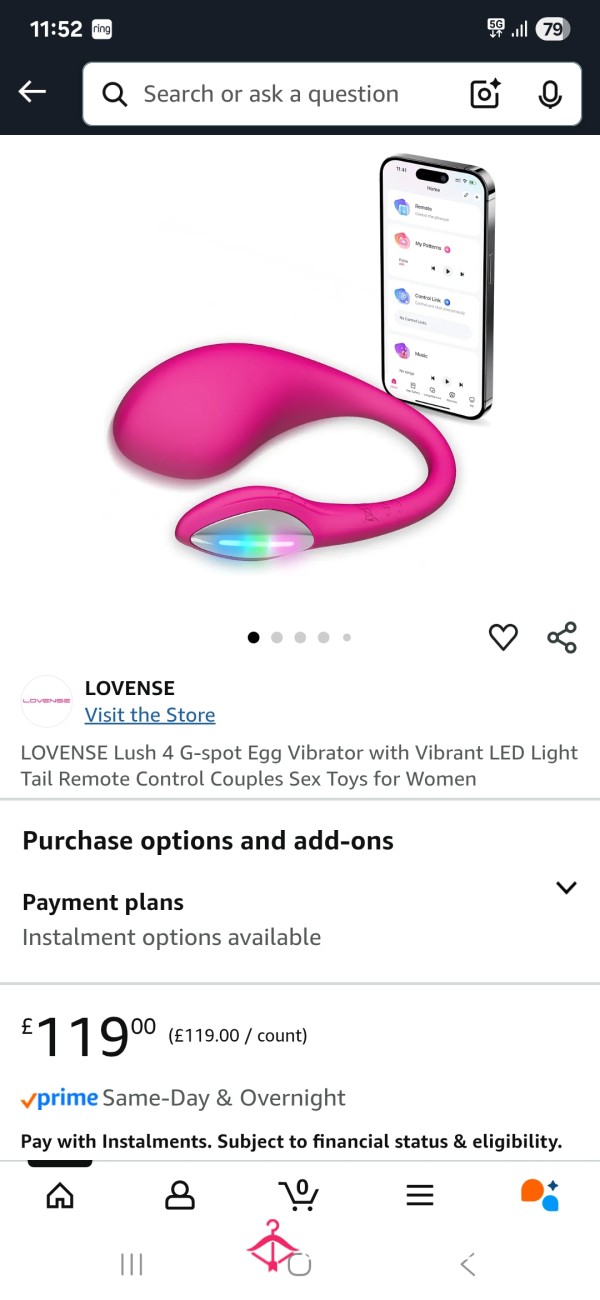Tap the back arrow icon

32,93
